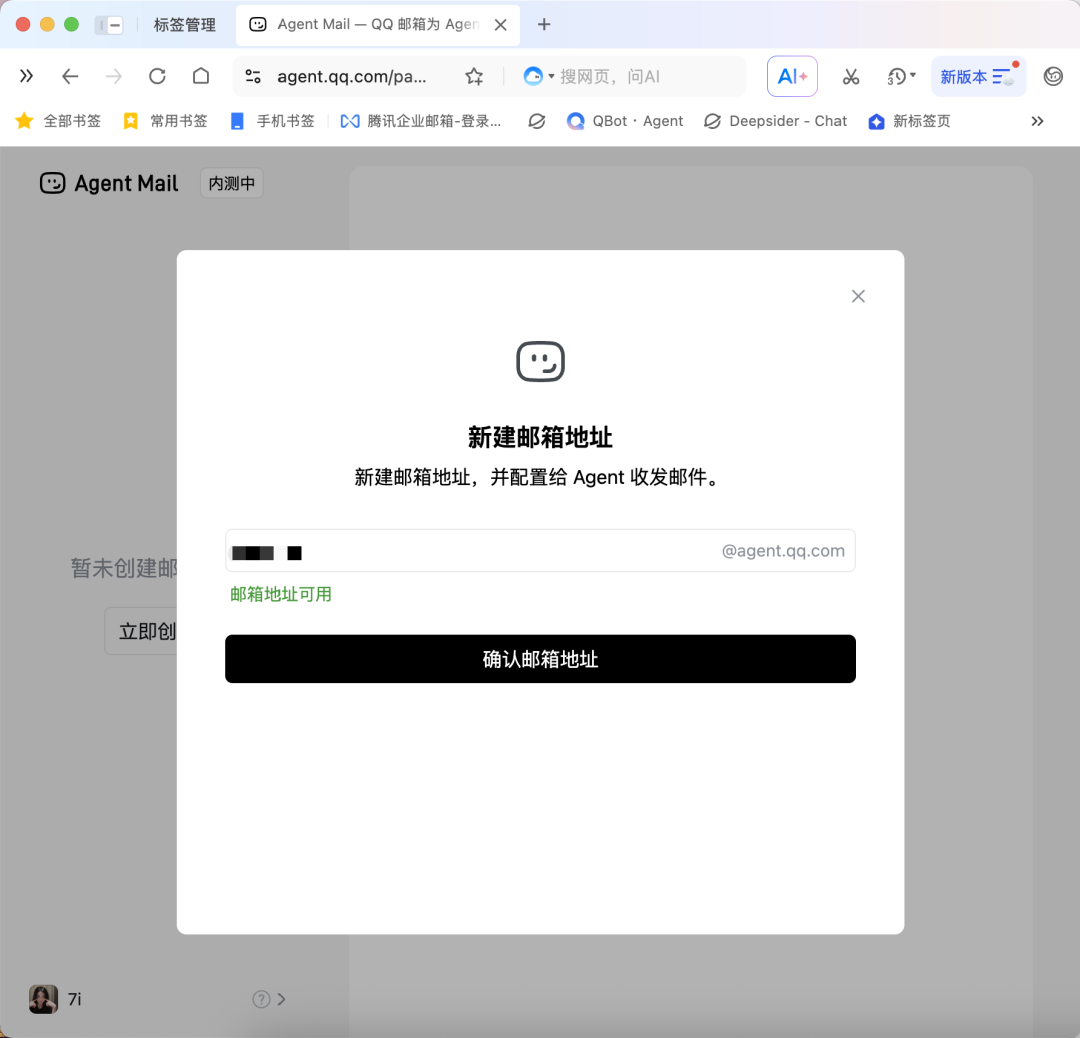Image resolution: width=1080 pixels, height=1038 pixels.
Task: Switch to the 标签管理 tab
Action: tap(185, 25)
